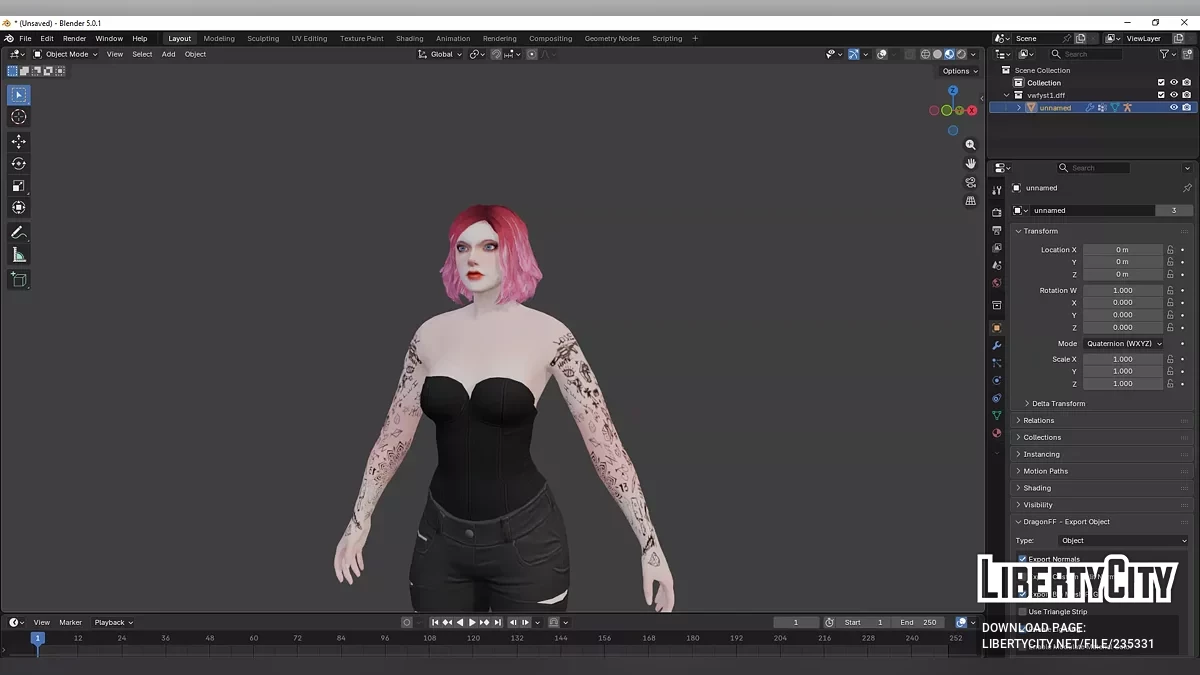Select the Annotate pencil tool
Screen dimensions: 1200x675
coord(19,232)
